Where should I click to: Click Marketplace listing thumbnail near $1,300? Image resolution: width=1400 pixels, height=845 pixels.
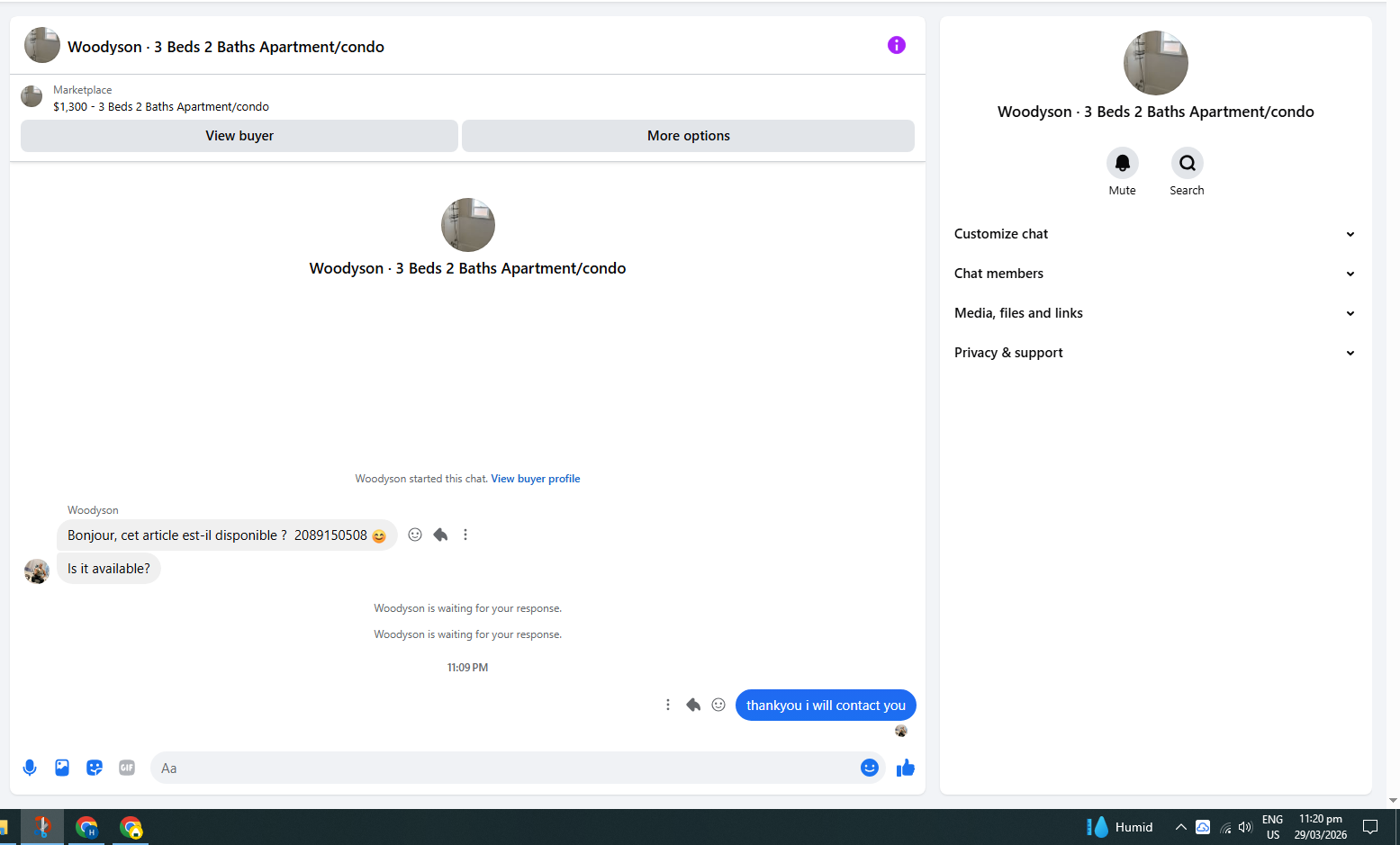[32, 96]
